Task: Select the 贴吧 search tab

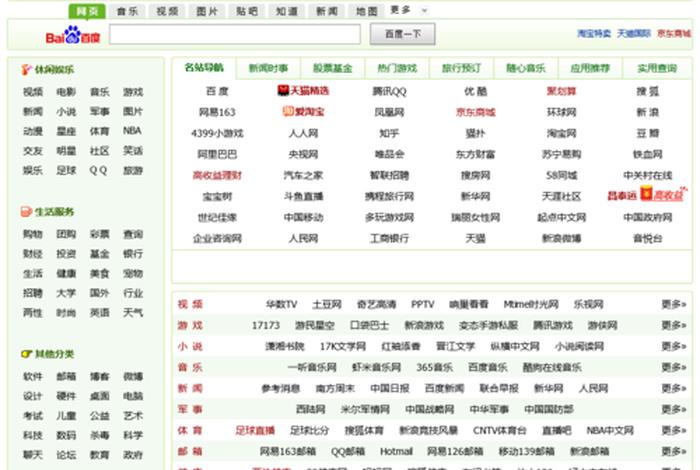Action: (247, 12)
